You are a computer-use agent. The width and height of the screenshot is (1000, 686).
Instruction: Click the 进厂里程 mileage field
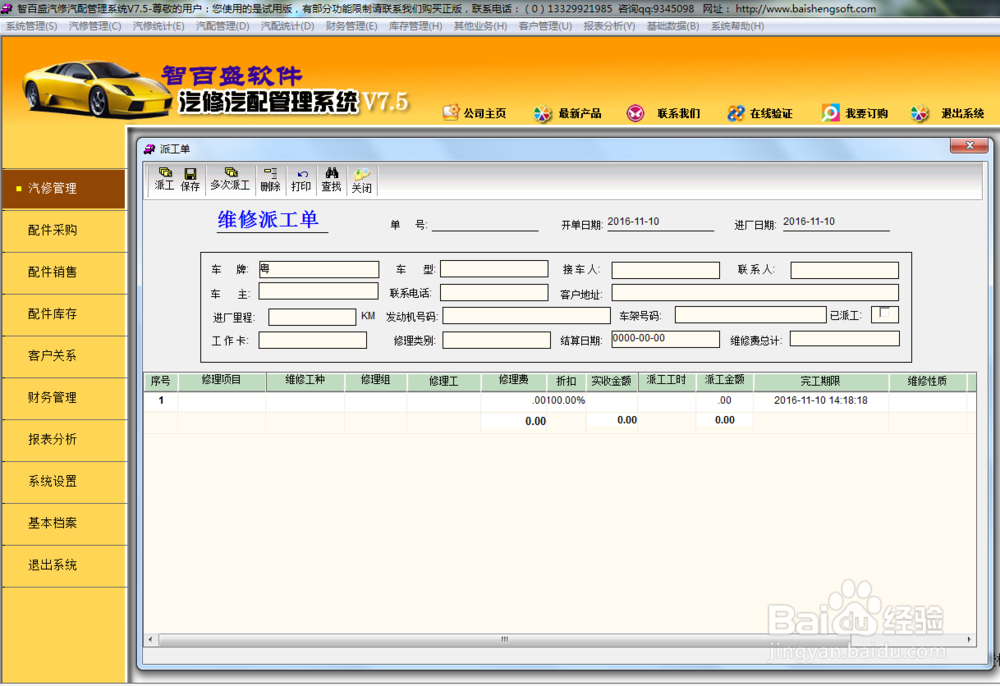(312, 317)
